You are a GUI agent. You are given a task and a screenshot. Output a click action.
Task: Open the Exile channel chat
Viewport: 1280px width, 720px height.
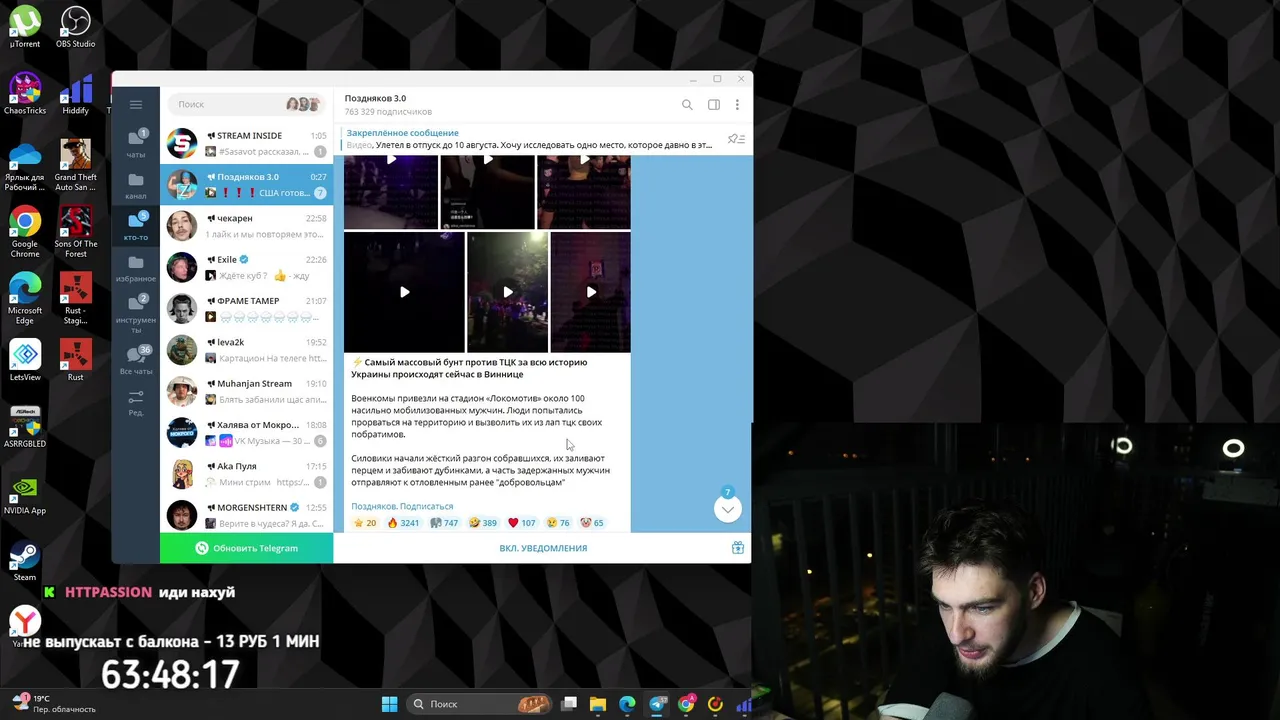tap(246, 267)
